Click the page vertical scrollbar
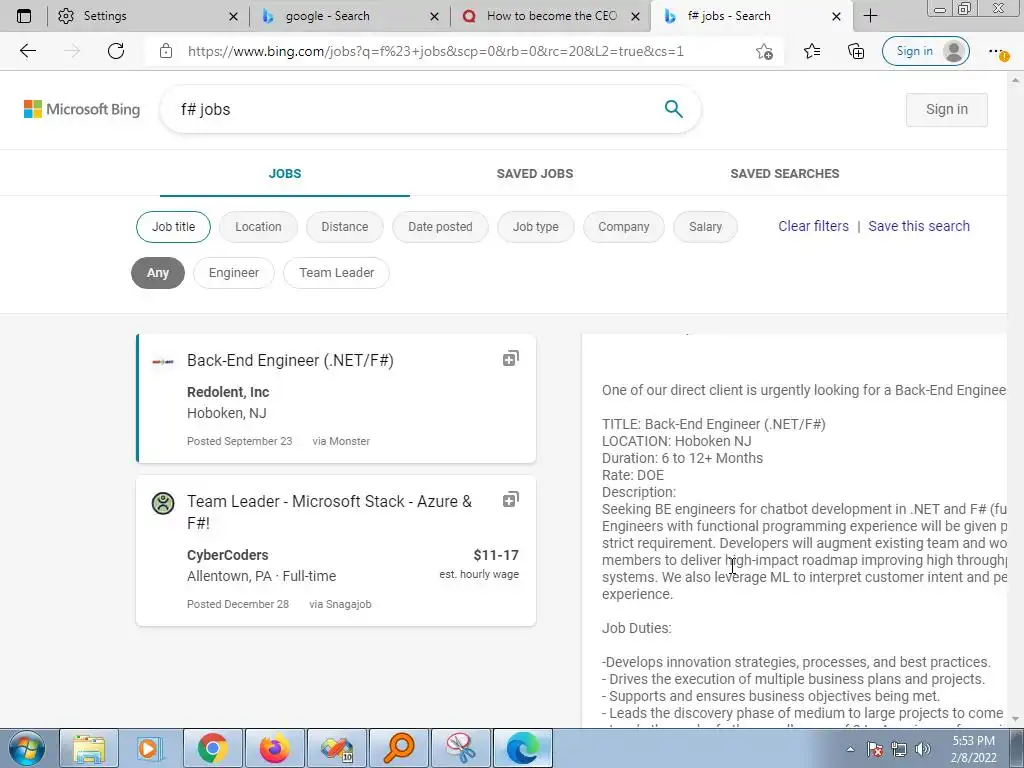The width and height of the screenshot is (1024, 768). 1016,398
